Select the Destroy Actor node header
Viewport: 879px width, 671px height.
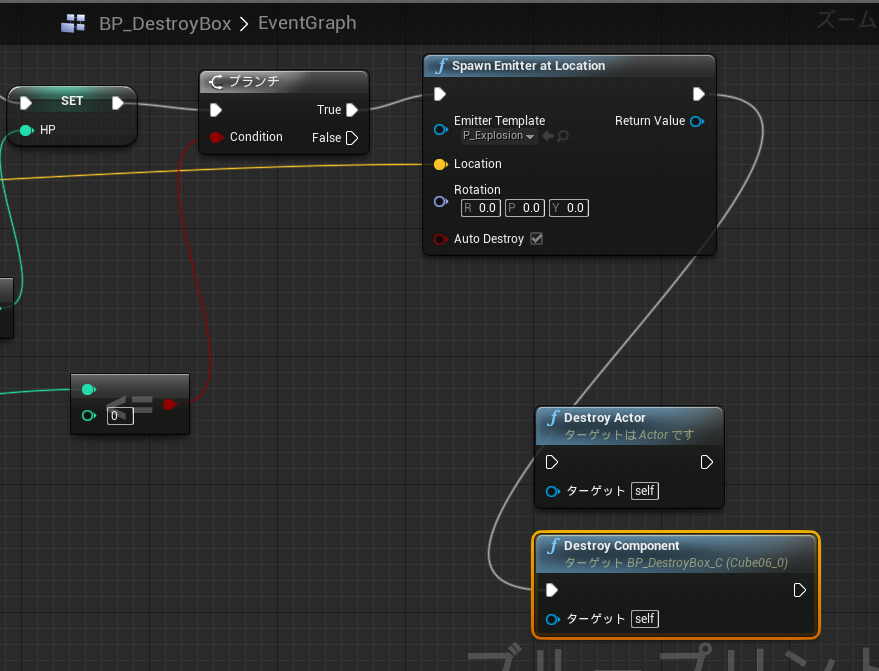(x=630, y=426)
